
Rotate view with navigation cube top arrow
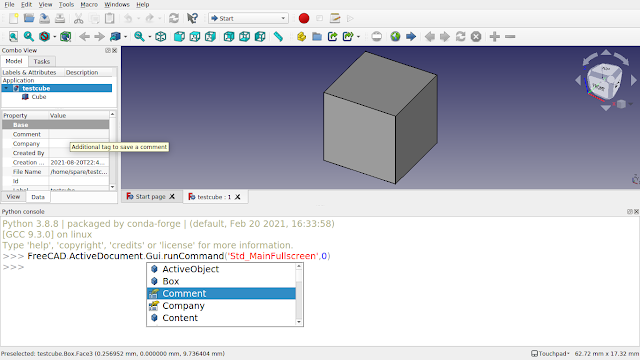tap(606, 52)
